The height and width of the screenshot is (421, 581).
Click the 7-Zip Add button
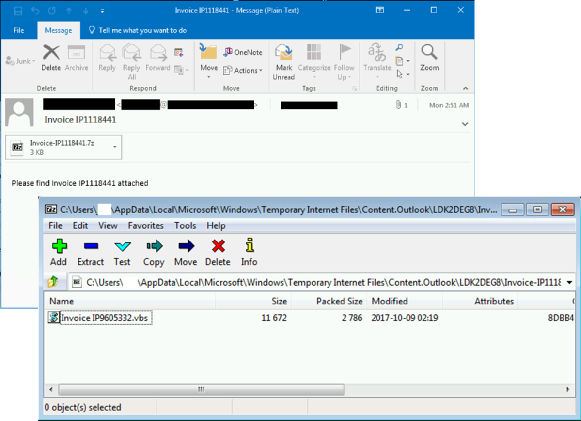(59, 252)
